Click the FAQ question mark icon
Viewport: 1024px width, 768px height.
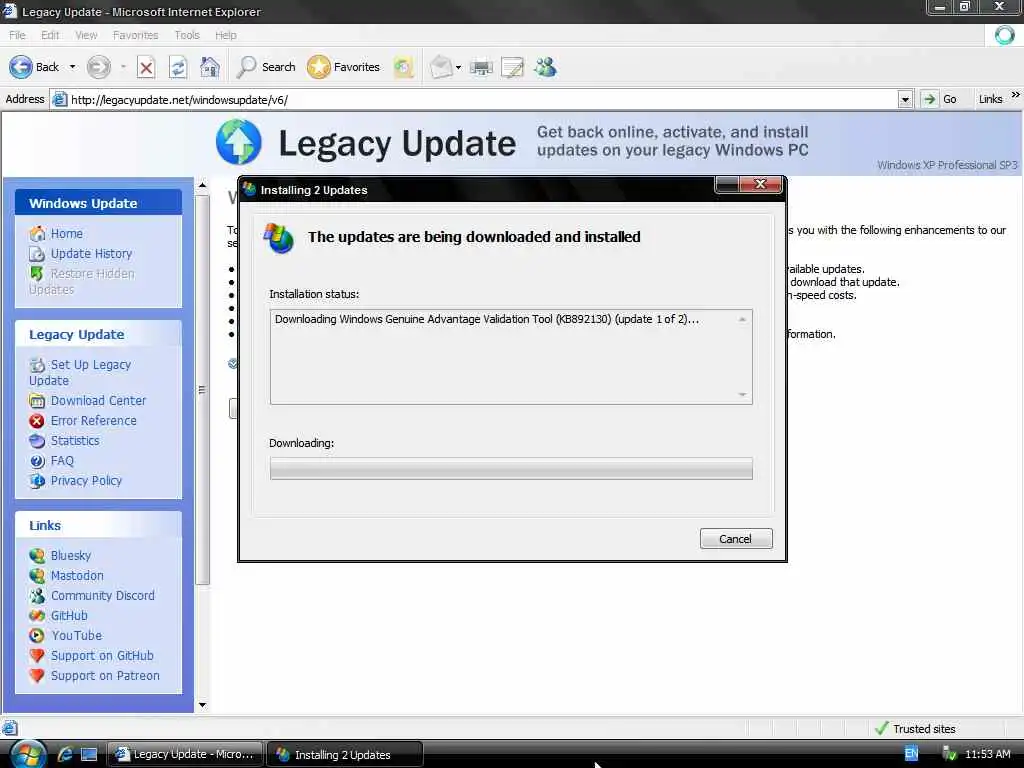pos(37,461)
